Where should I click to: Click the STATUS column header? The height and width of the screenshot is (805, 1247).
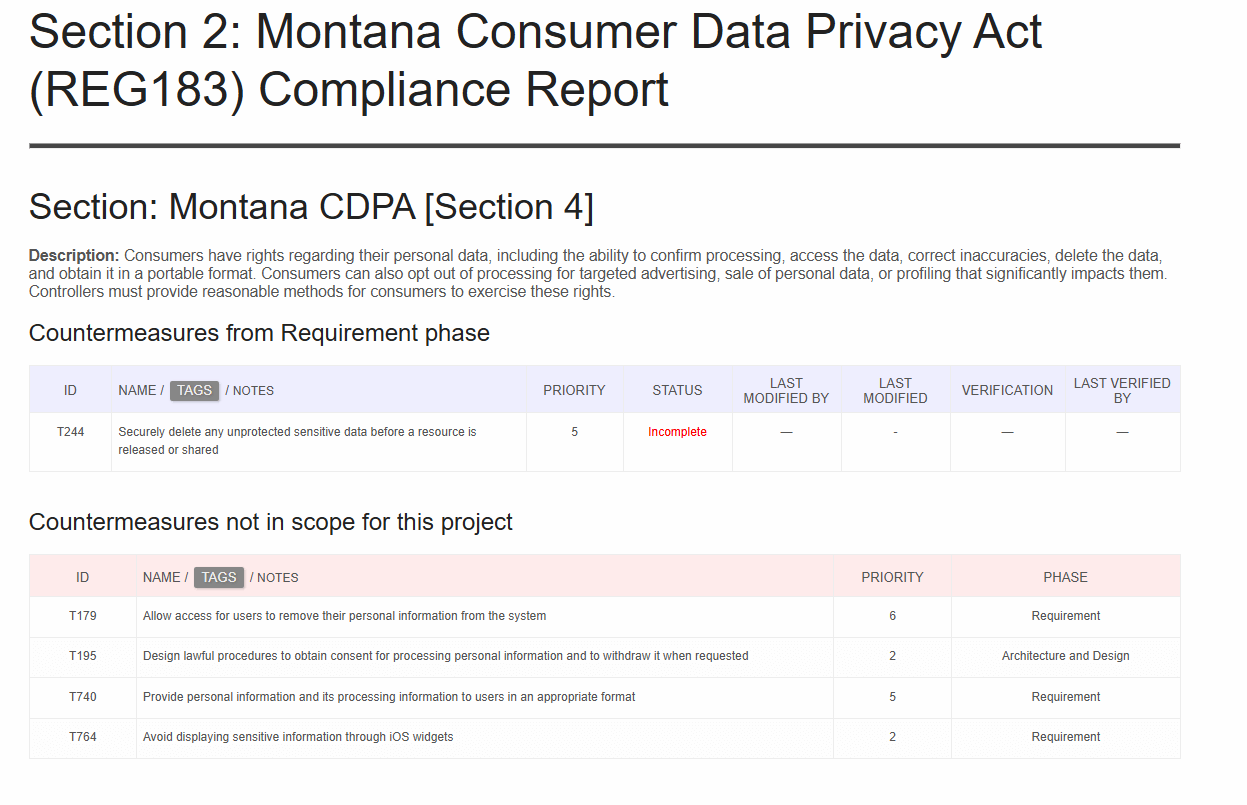click(677, 390)
